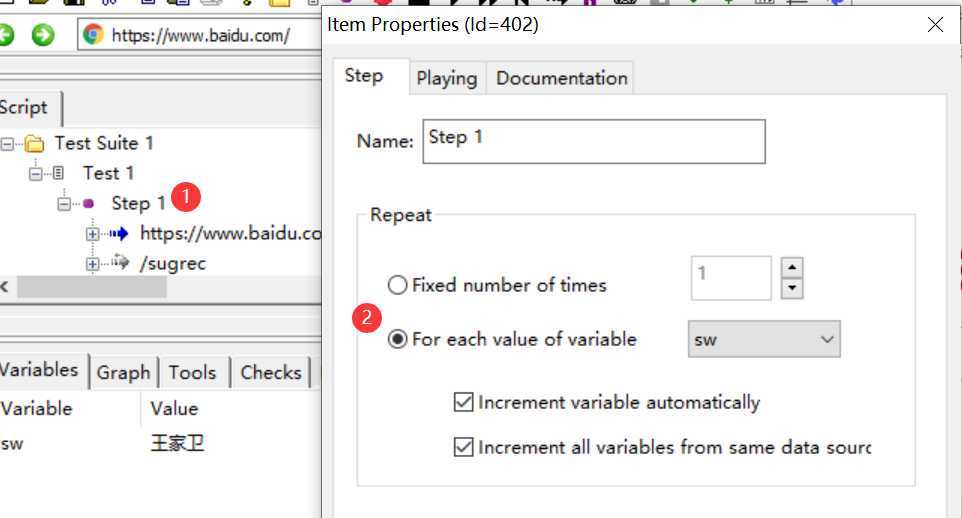Open the sw variable dropdown
This screenshot has height=518, width=962.
pos(764,339)
